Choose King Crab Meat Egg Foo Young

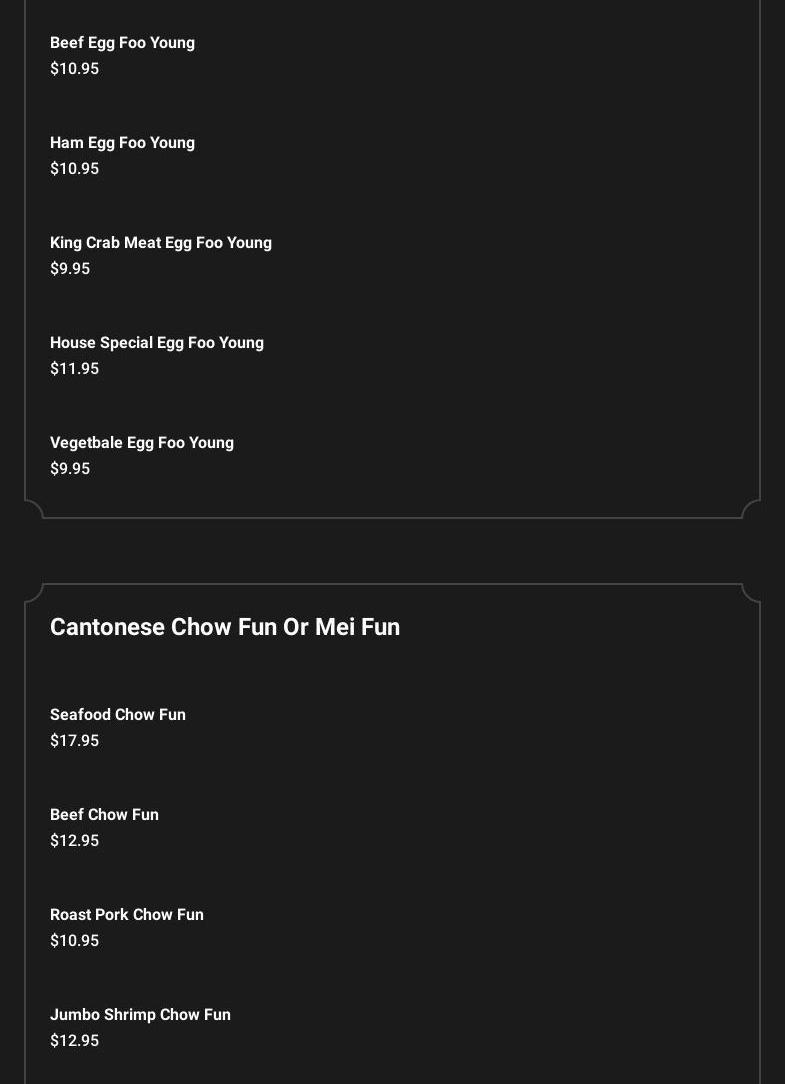[161, 243]
